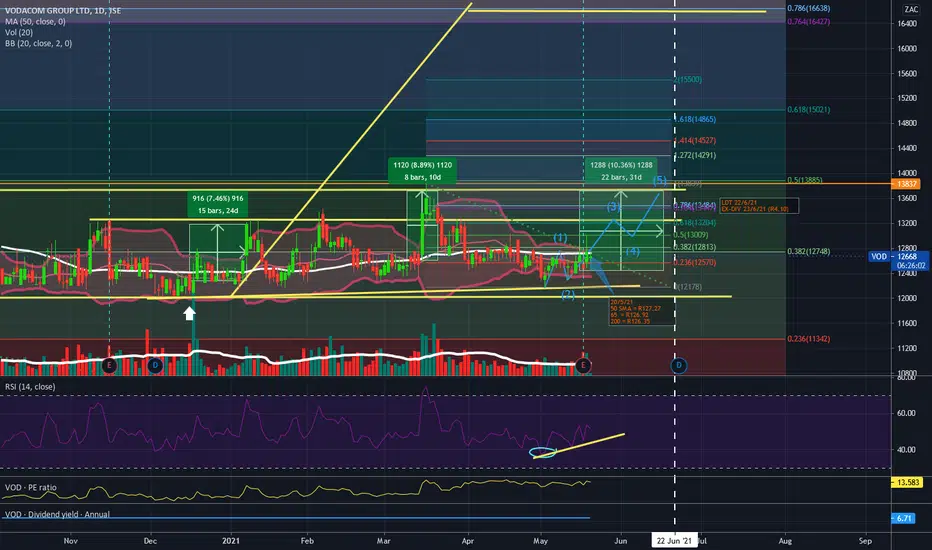This screenshot has height=550, width=932.
Task: Click the ZAC currency label
Action: point(911,9)
